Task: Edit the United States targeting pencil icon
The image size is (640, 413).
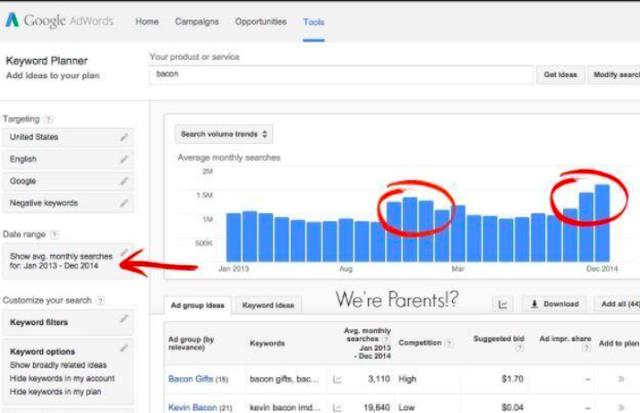Action: click(x=124, y=137)
